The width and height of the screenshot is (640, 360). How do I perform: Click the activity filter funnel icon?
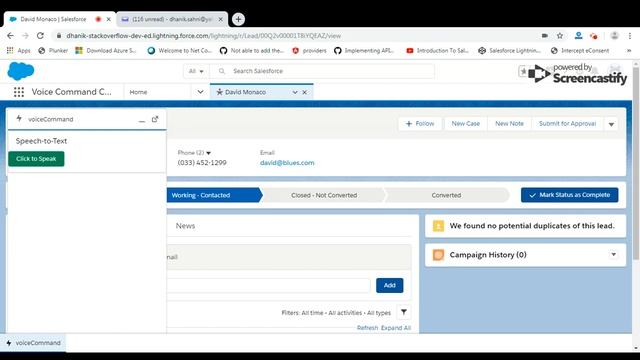(x=404, y=312)
